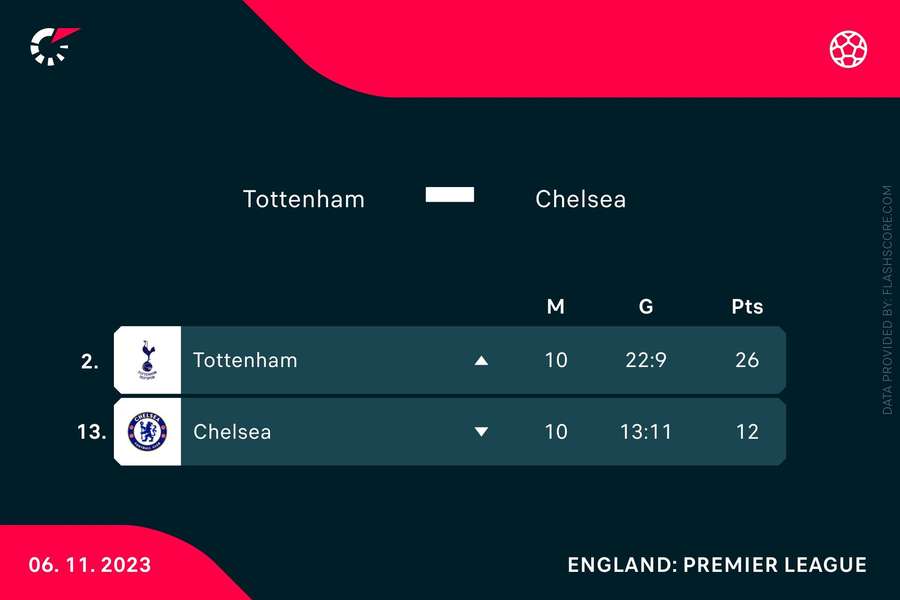Click the Tottenham club crest
This screenshot has width=900, height=600.
point(148,360)
